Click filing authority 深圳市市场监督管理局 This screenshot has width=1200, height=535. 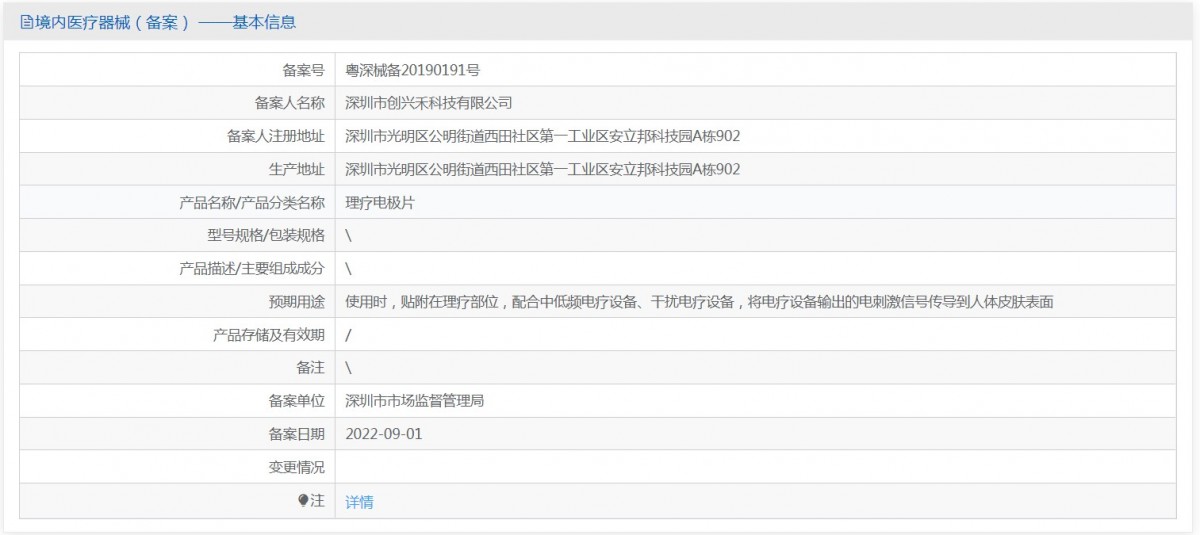pos(415,400)
